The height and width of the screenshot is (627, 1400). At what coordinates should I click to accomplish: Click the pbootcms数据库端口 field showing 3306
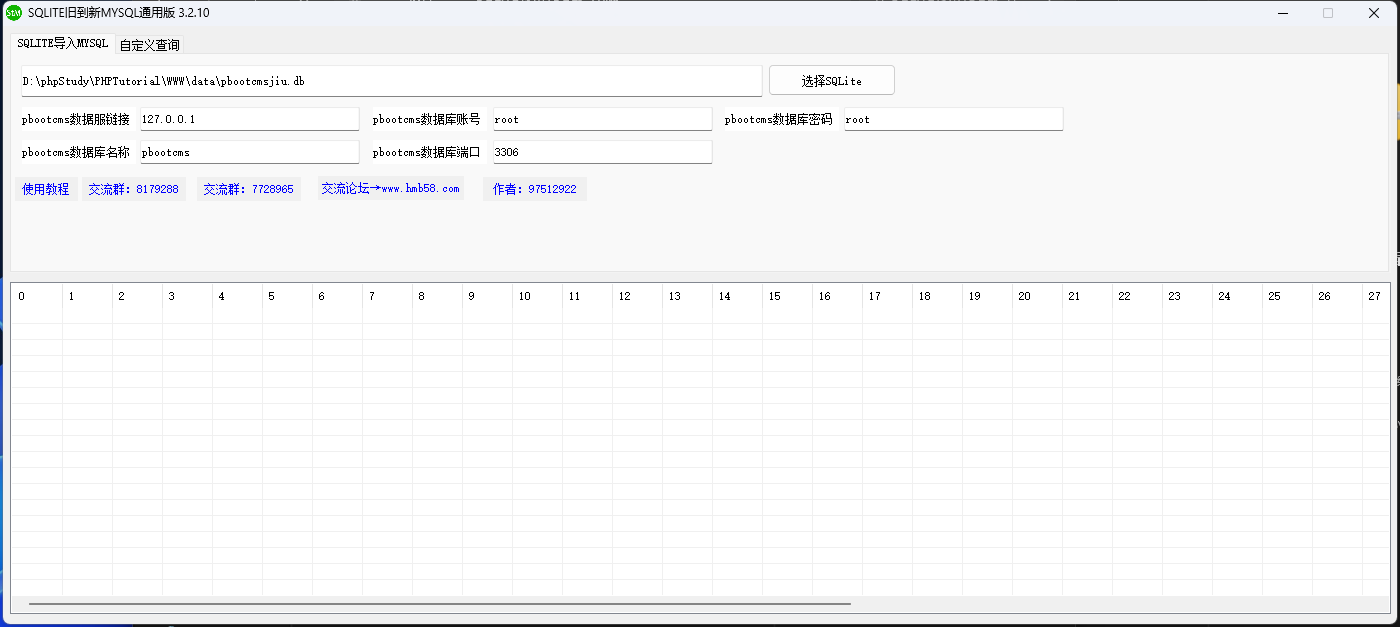tap(600, 151)
